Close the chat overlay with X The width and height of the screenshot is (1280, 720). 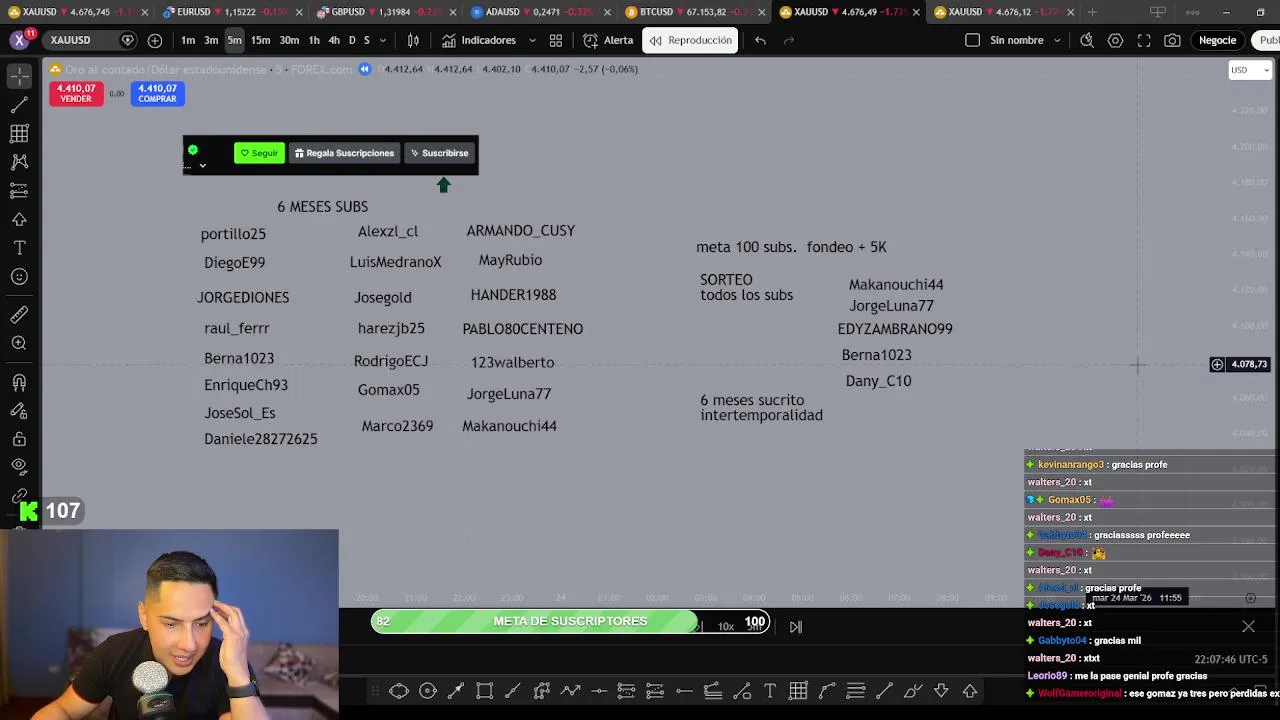[1248, 627]
